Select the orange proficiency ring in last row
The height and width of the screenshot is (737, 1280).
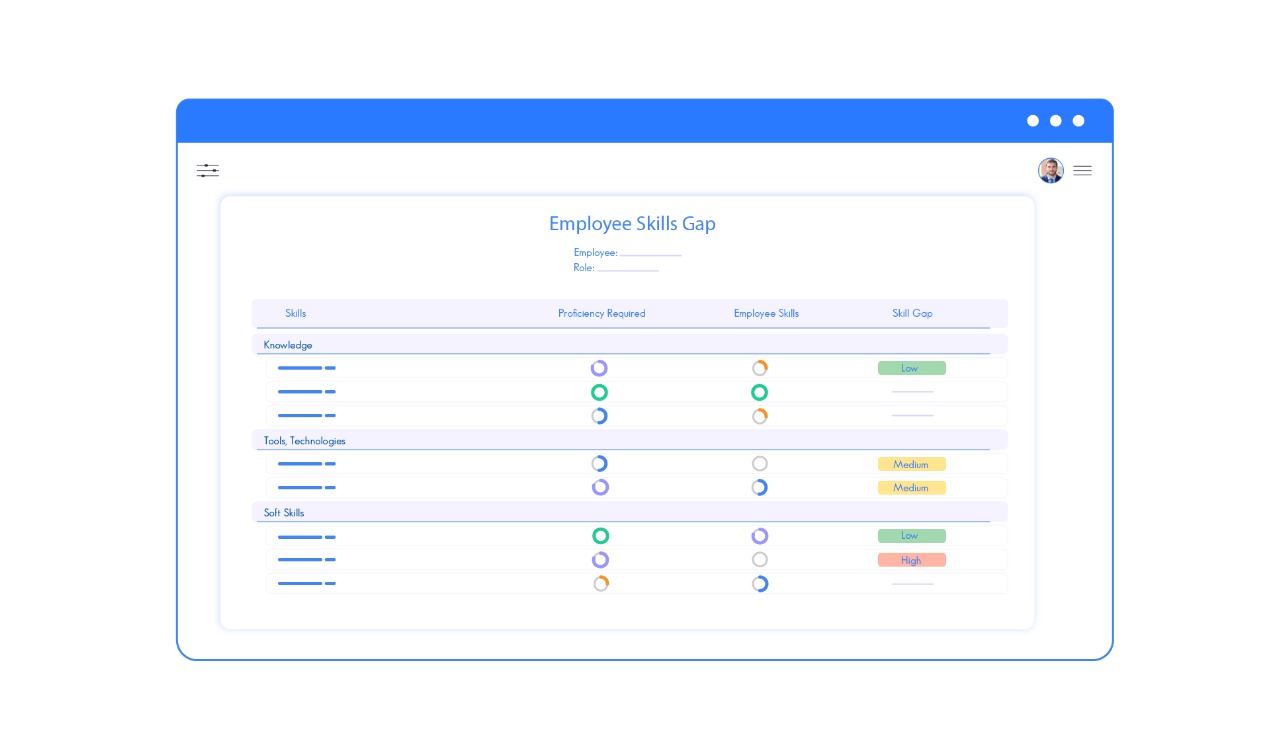click(600, 584)
